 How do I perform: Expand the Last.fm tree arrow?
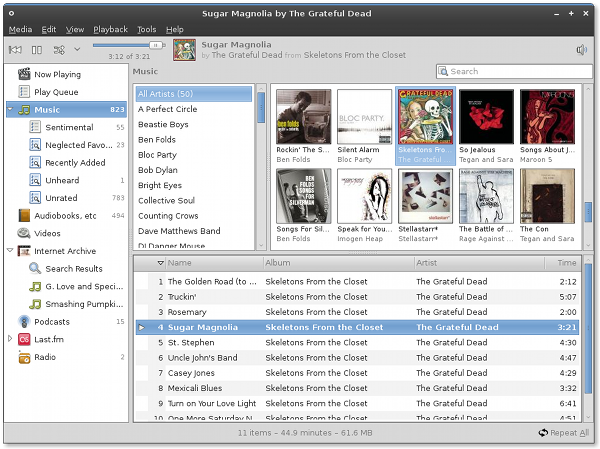[x=10, y=339]
